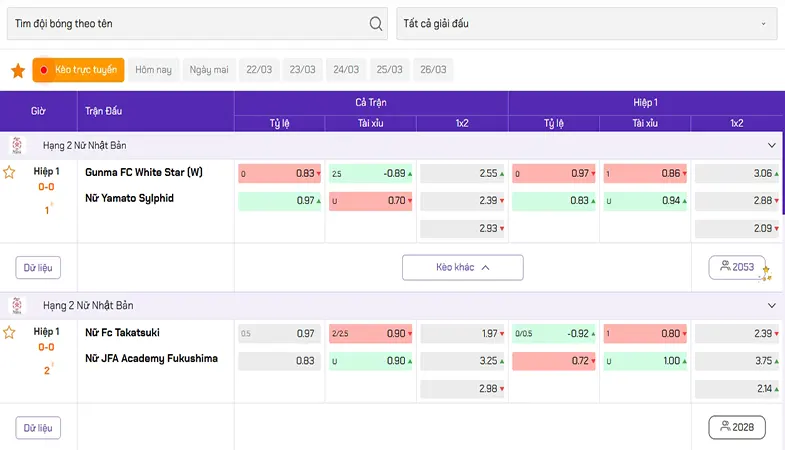The width and height of the screenshot is (785, 450).
Task: Click the orange favorites star filter
Action: click(x=18, y=71)
